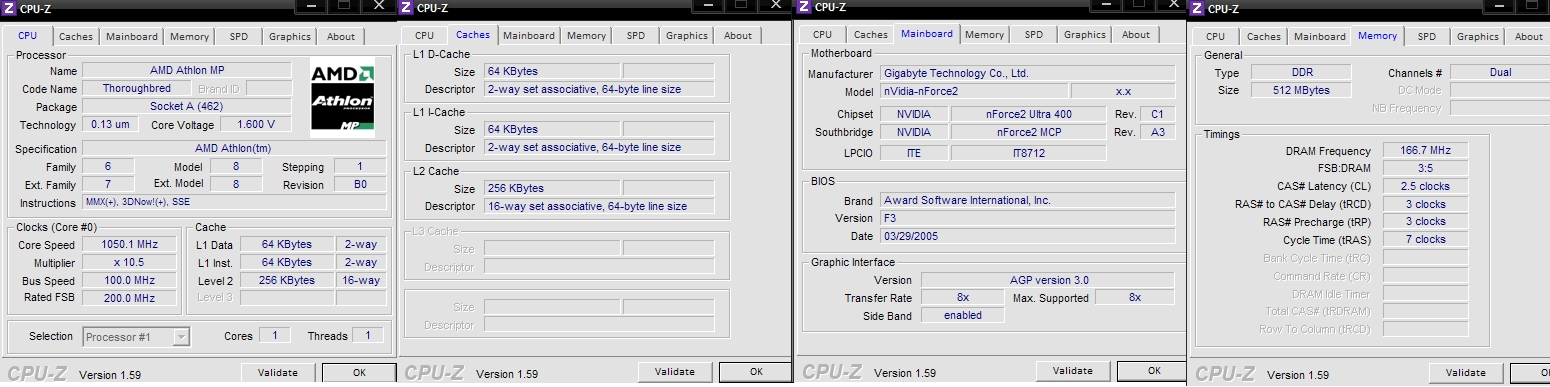Click the 166.7 MHz DRAM frequency value

(x=1425, y=151)
